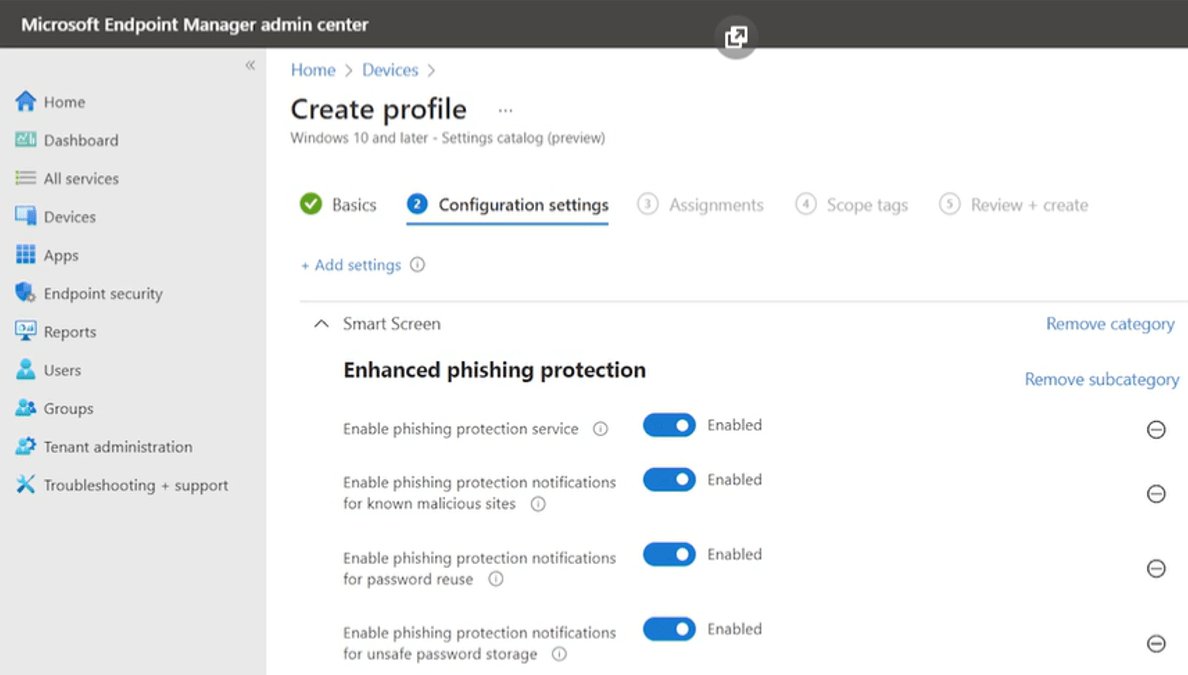Remove the known malicious sites notification setting

tap(1156, 494)
